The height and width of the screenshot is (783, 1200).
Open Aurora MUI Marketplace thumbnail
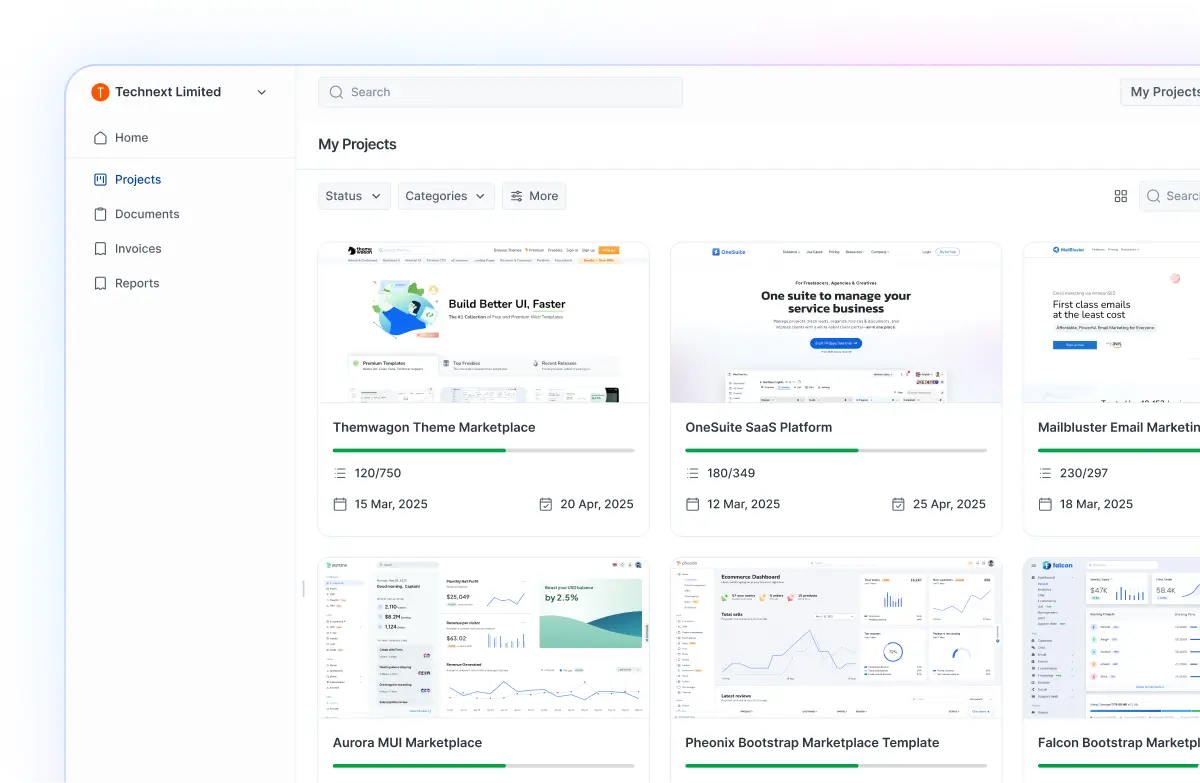tap(484, 638)
